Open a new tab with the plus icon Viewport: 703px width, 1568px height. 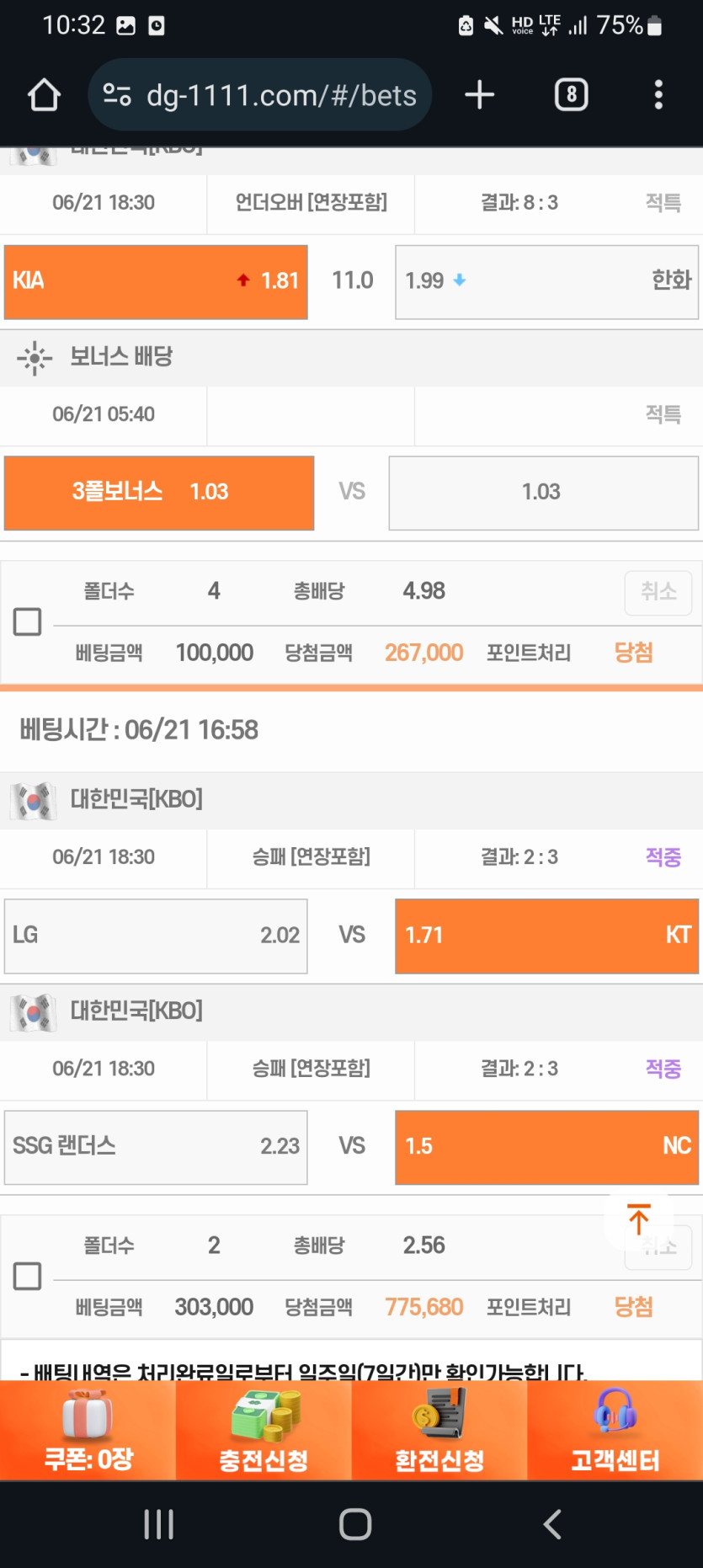coord(479,95)
